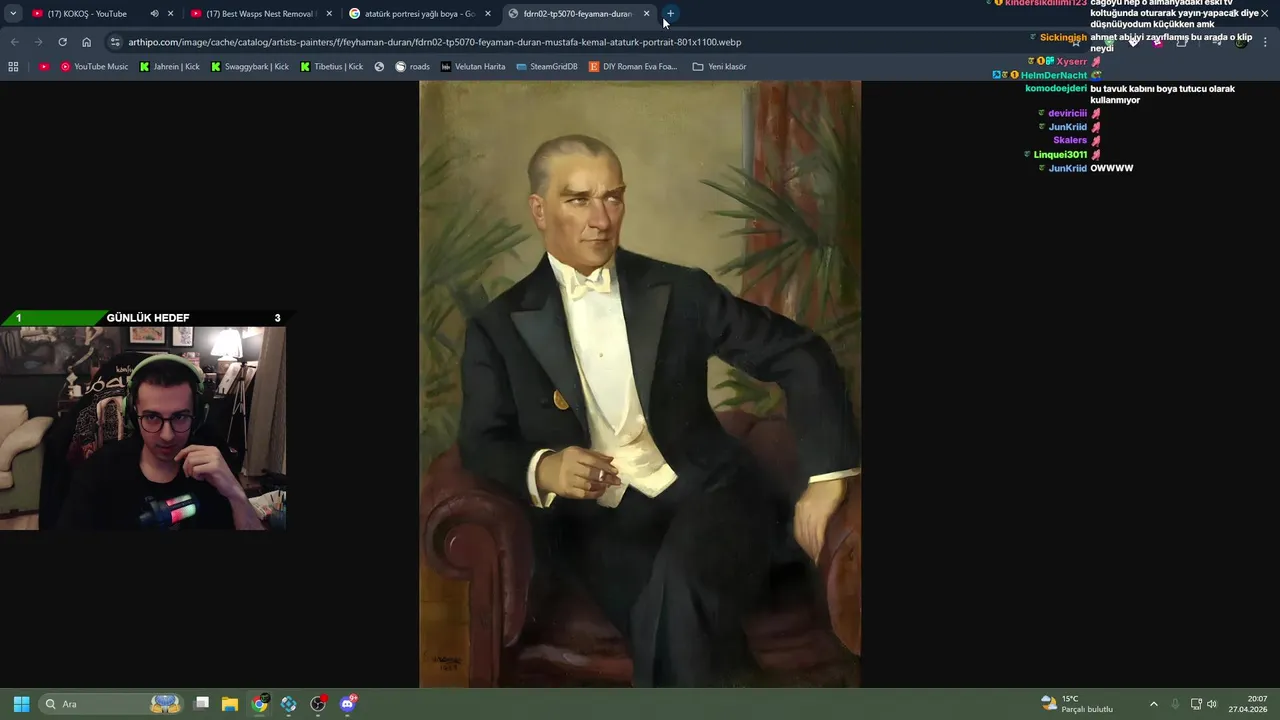Click the OWWWW chat message

point(1111,168)
